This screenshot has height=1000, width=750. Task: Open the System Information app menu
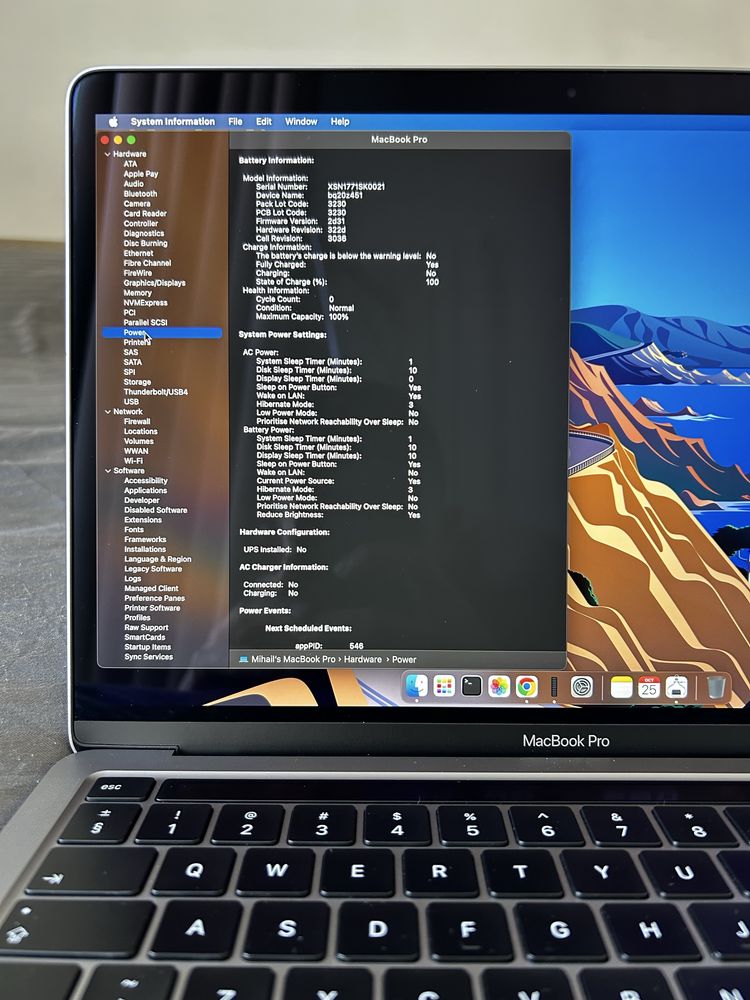coord(172,121)
